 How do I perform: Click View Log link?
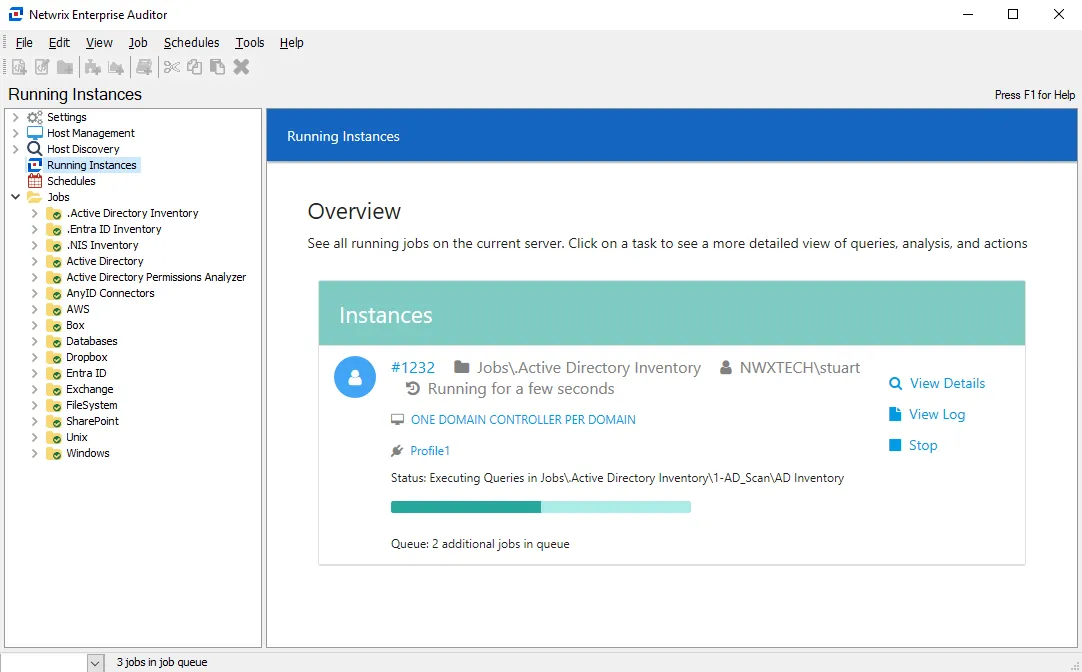(x=936, y=414)
